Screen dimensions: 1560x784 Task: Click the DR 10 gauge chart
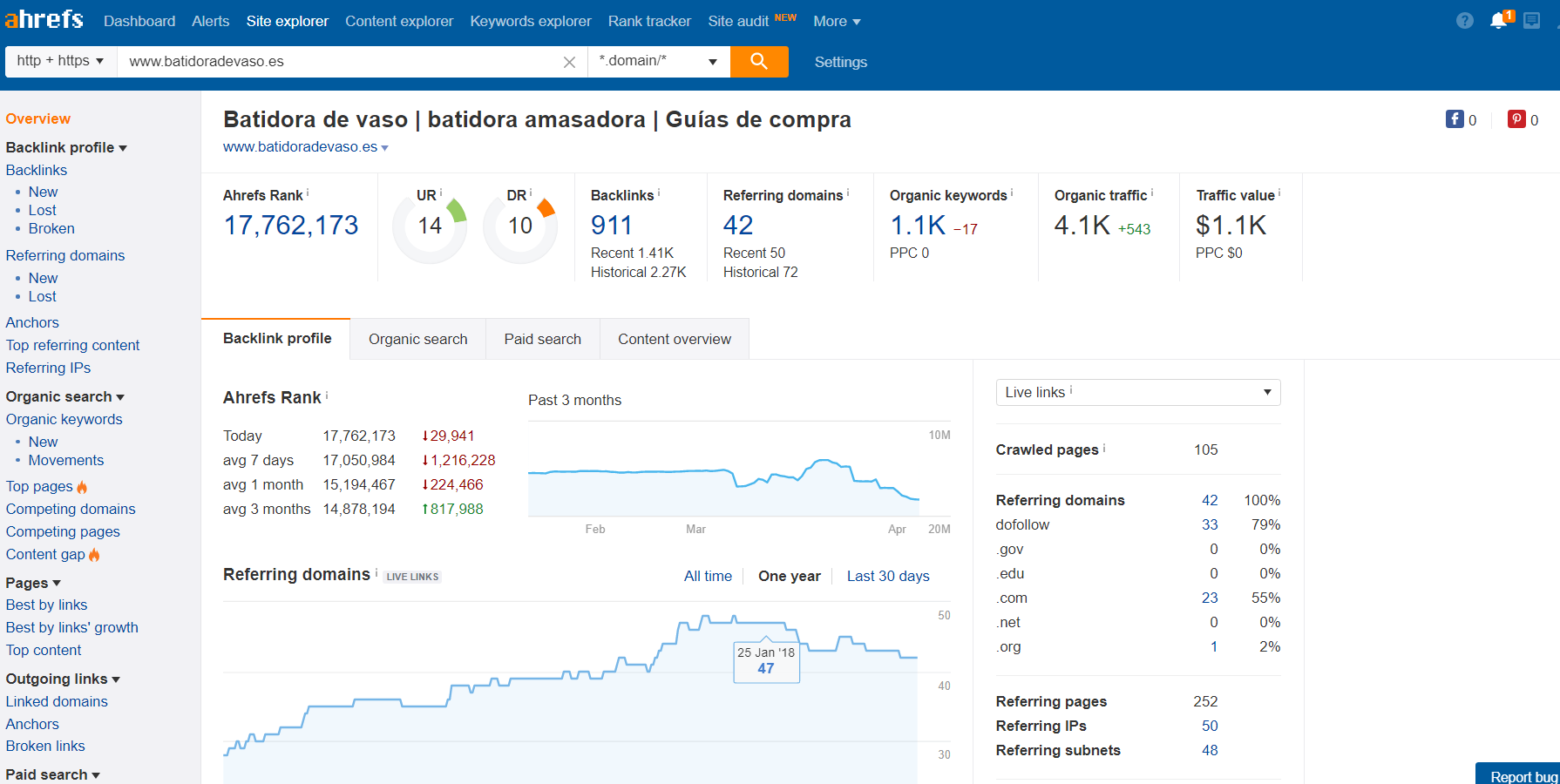click(x=520, y=227)
